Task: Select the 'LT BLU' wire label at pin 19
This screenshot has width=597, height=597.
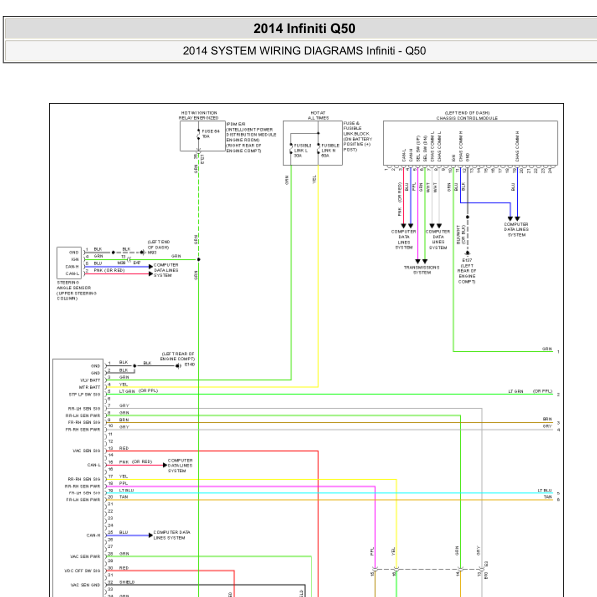Action: (126, 490)
